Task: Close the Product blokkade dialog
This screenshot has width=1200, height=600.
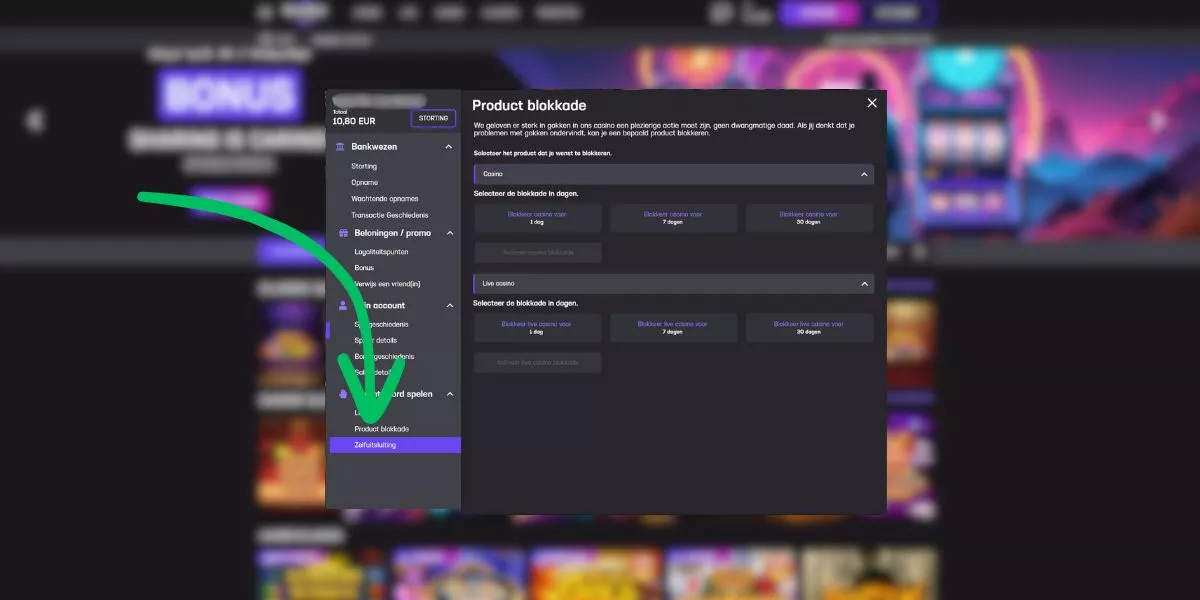Action: [x=872, y=103]
